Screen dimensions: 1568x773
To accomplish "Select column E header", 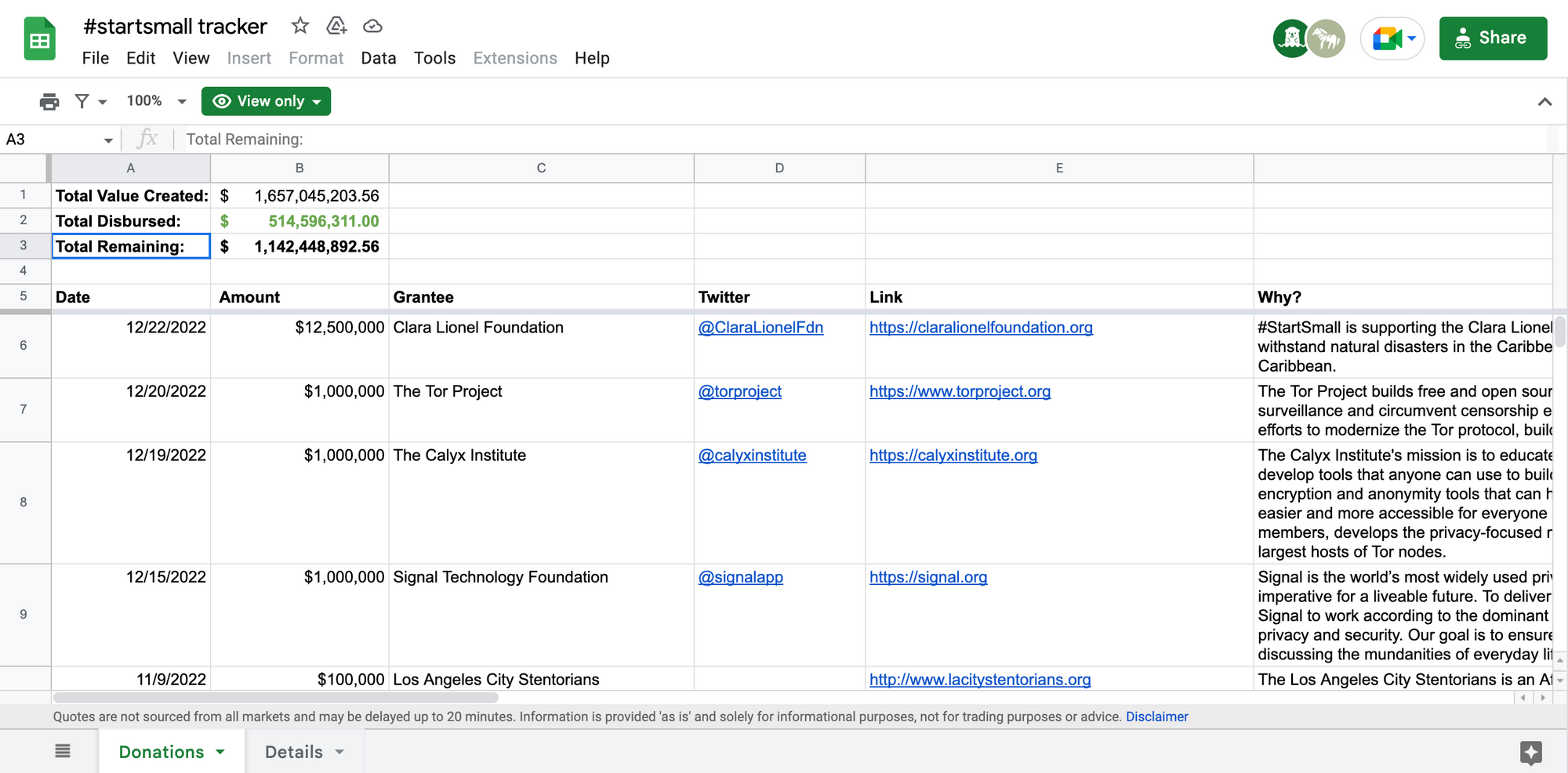I will (1059, 168).
